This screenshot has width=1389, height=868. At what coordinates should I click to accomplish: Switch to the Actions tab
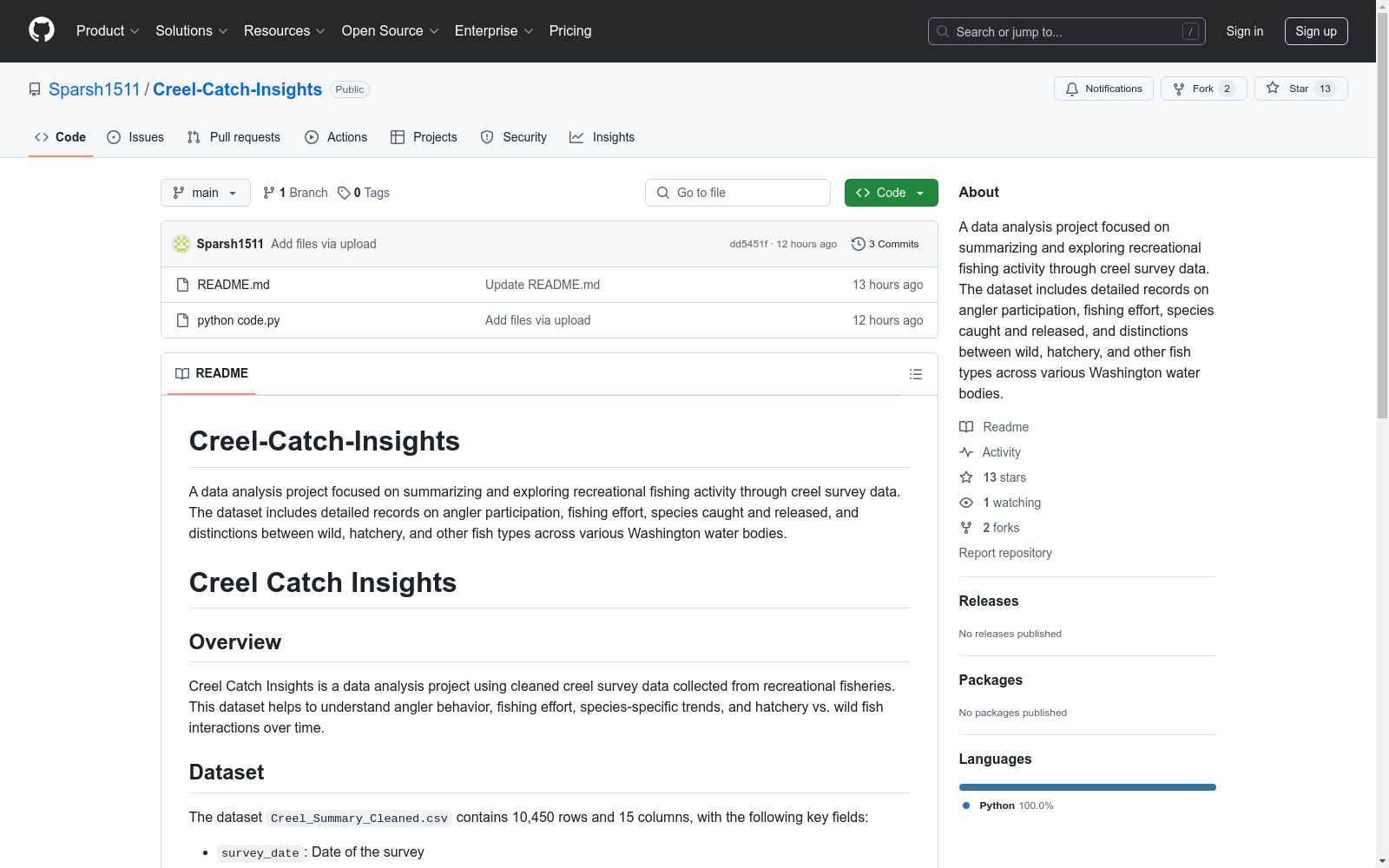336,137
